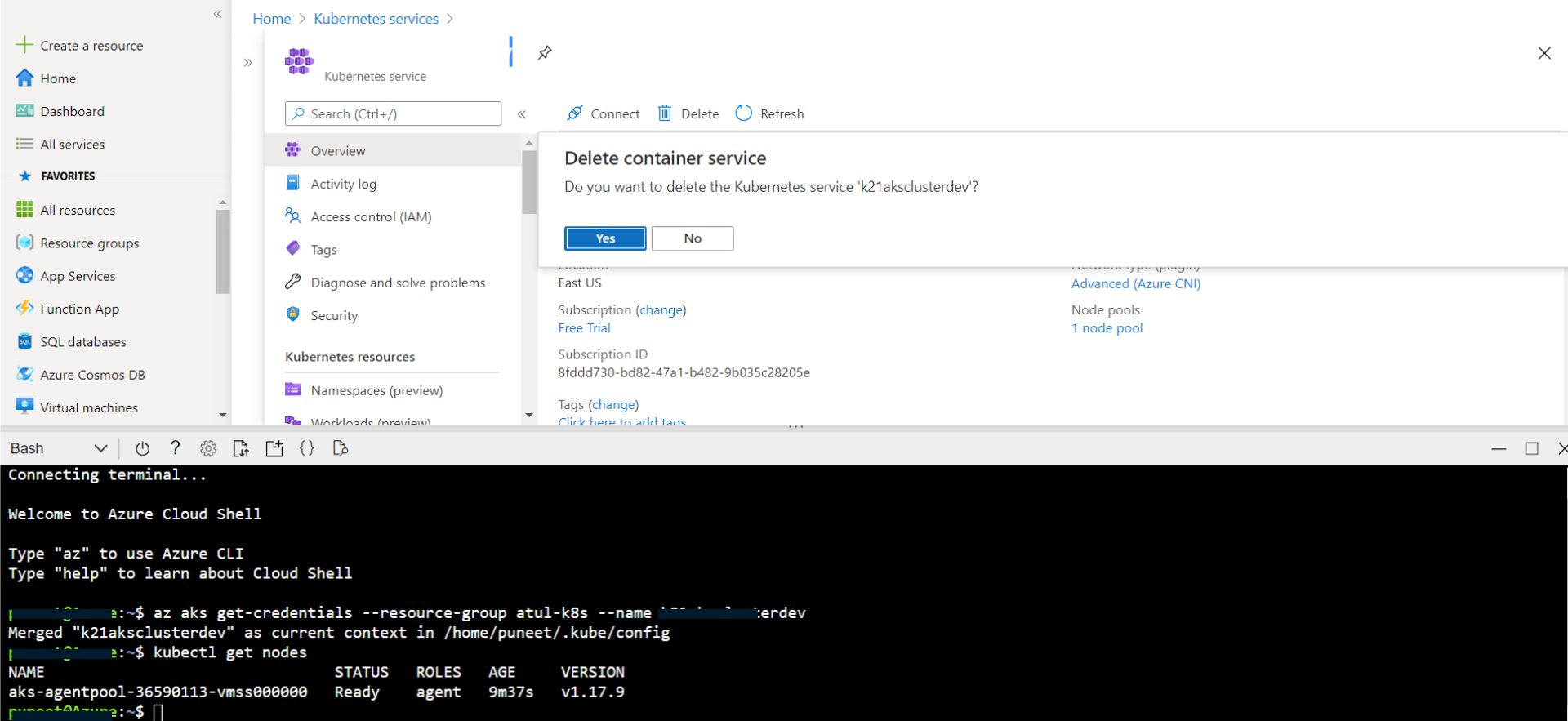The width and height of the screenshot is (1568, 721).
Task: Click in the Search (Ctrl+/) field
Action: pos(393,113)
